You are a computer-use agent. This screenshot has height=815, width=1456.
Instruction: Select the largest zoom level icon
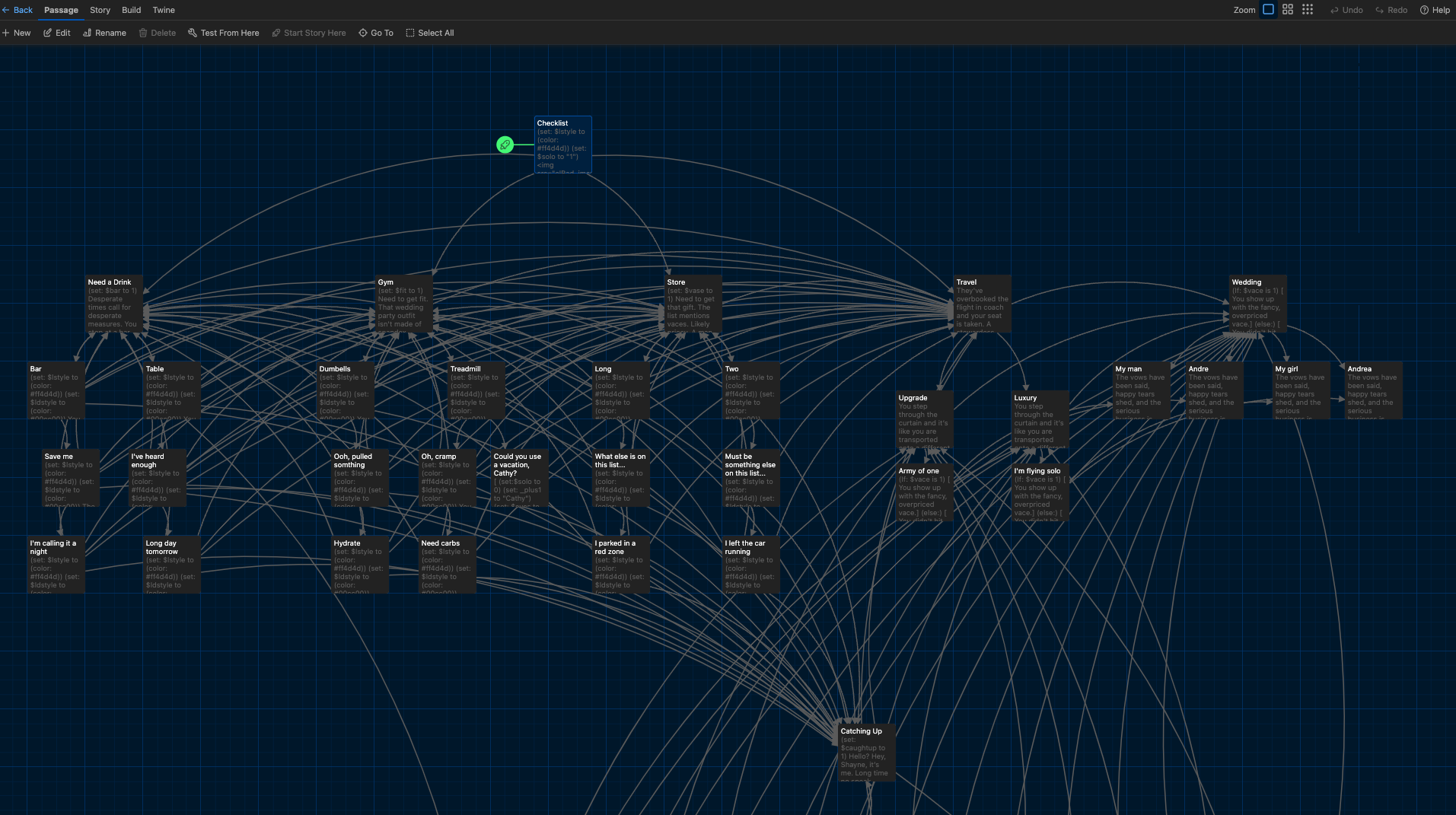[x=1268, y=10]
